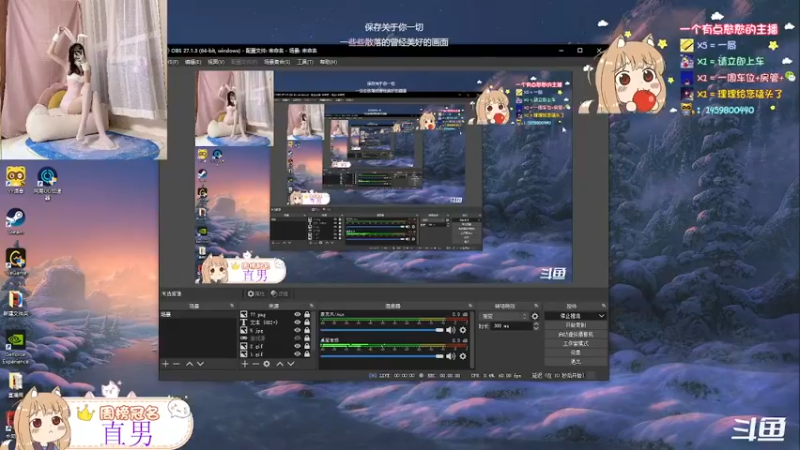Select the 77.png source row
800x450 pixels.
click(x=276, y=315)
